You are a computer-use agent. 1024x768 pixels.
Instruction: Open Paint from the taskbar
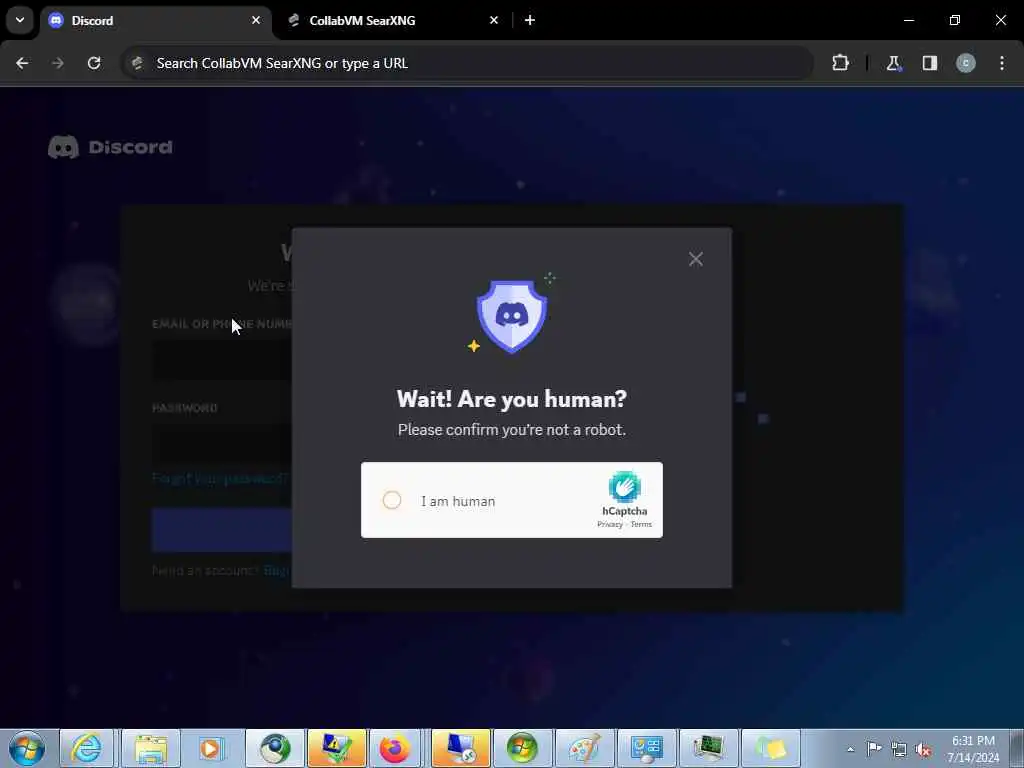point(584,748)
